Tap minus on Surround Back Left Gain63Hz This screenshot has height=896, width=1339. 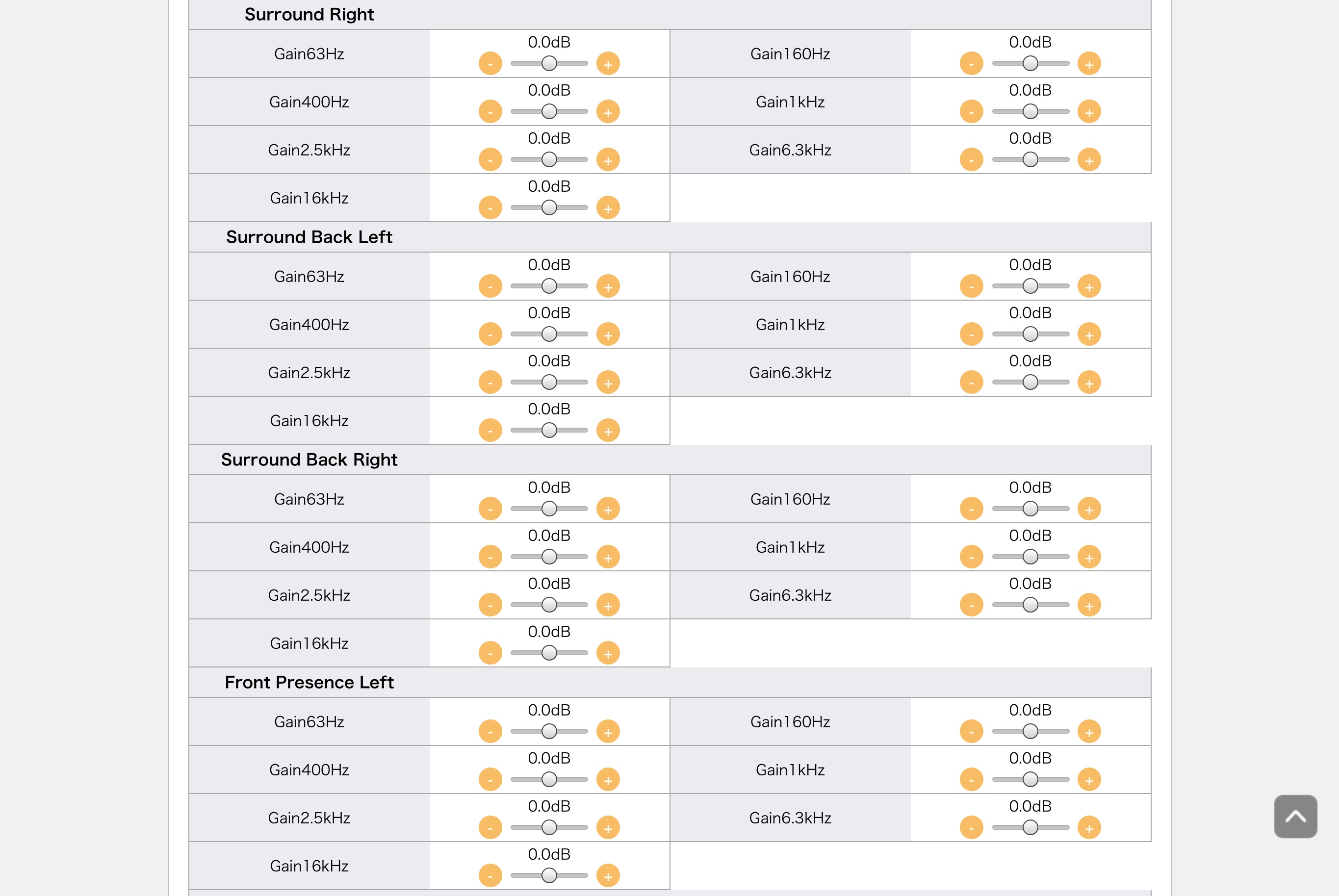(490, 286)
